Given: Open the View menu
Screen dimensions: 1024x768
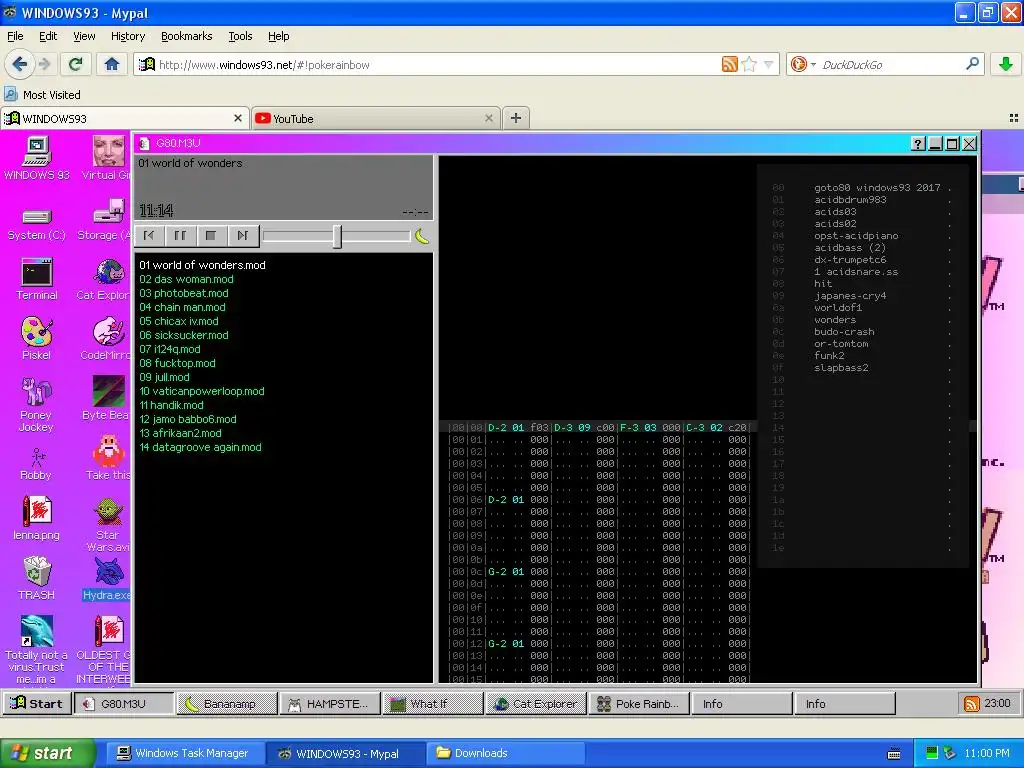Looking at the screenshot, I should [x=84, y=36].
